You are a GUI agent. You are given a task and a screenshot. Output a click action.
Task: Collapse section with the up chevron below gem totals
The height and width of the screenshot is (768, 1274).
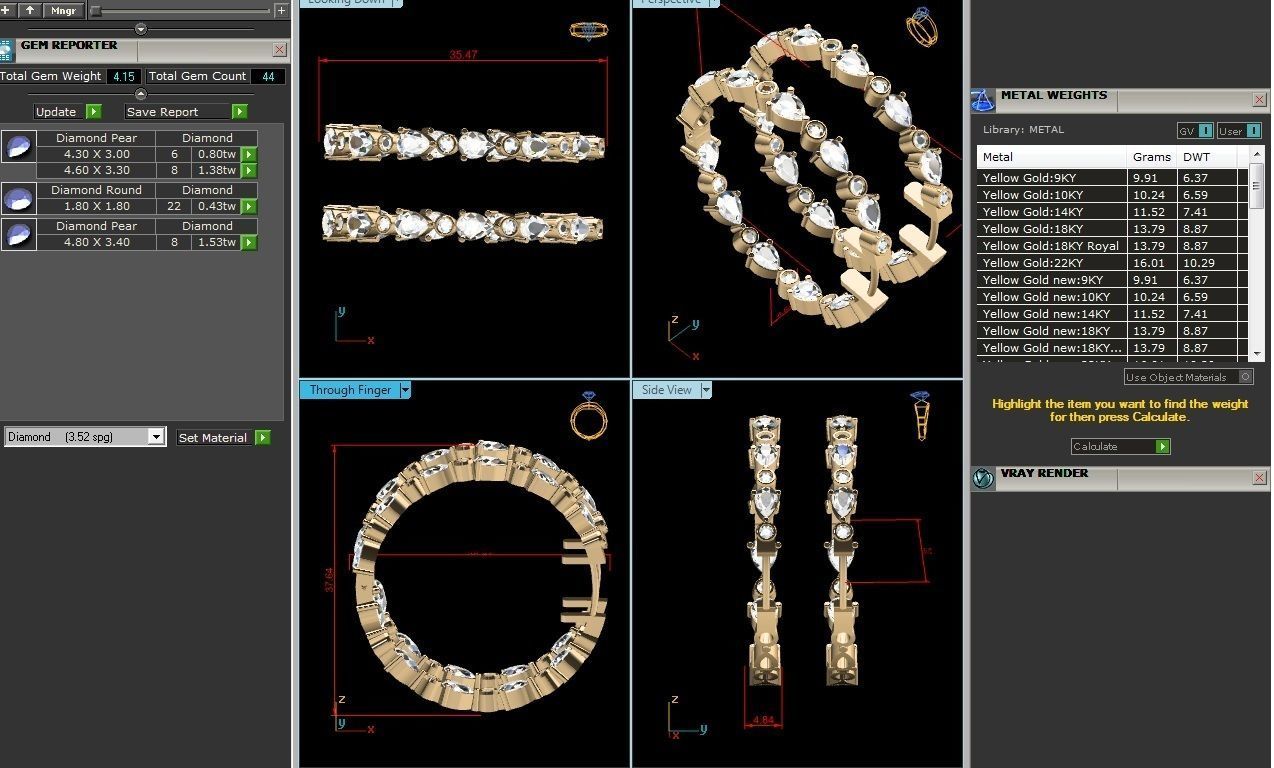[x=140, y=94]
